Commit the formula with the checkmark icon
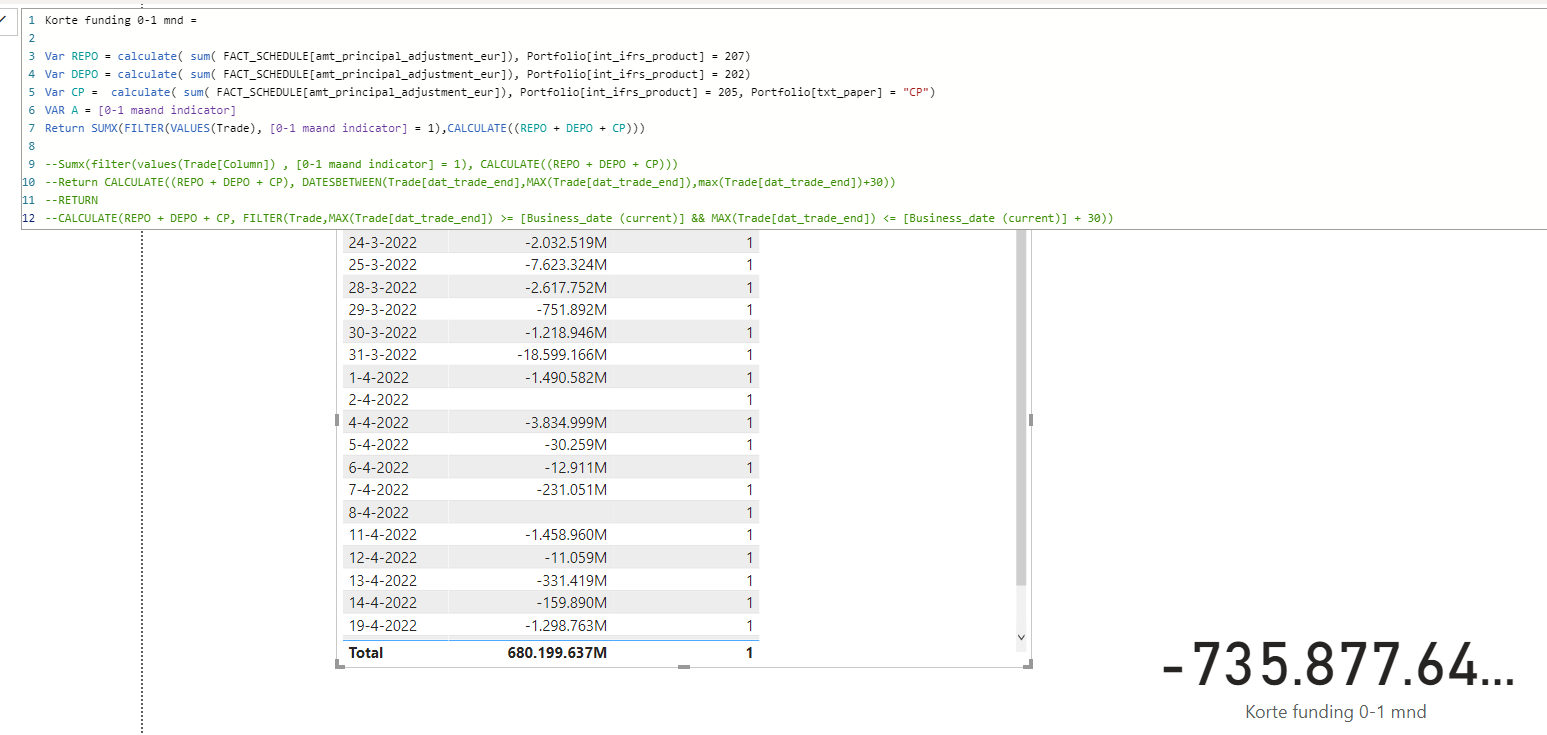The width and height of the screenshot is (1547, 735). (5, 19)
